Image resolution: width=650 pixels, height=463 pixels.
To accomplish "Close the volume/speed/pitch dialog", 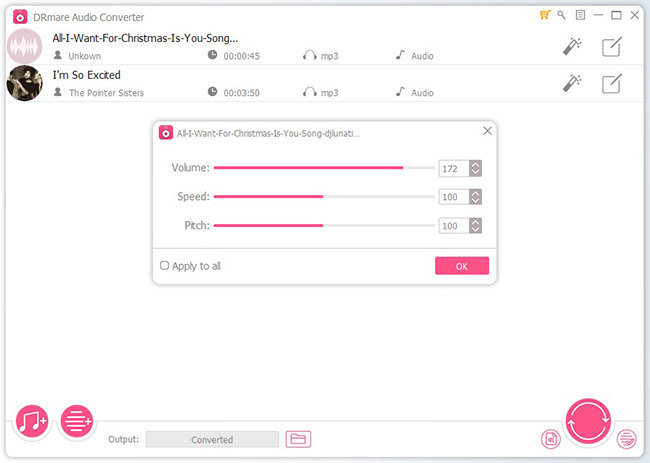I will pos(487,131).
